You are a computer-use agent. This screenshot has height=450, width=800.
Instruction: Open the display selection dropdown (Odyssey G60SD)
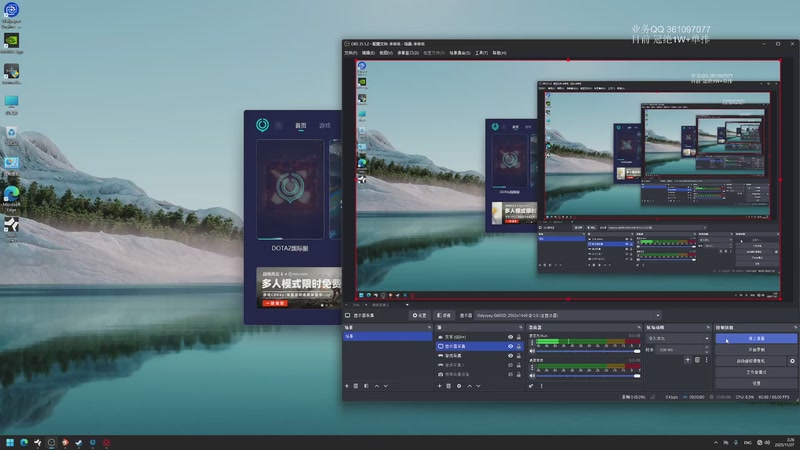pyautogui.click(x=568, y=315)
